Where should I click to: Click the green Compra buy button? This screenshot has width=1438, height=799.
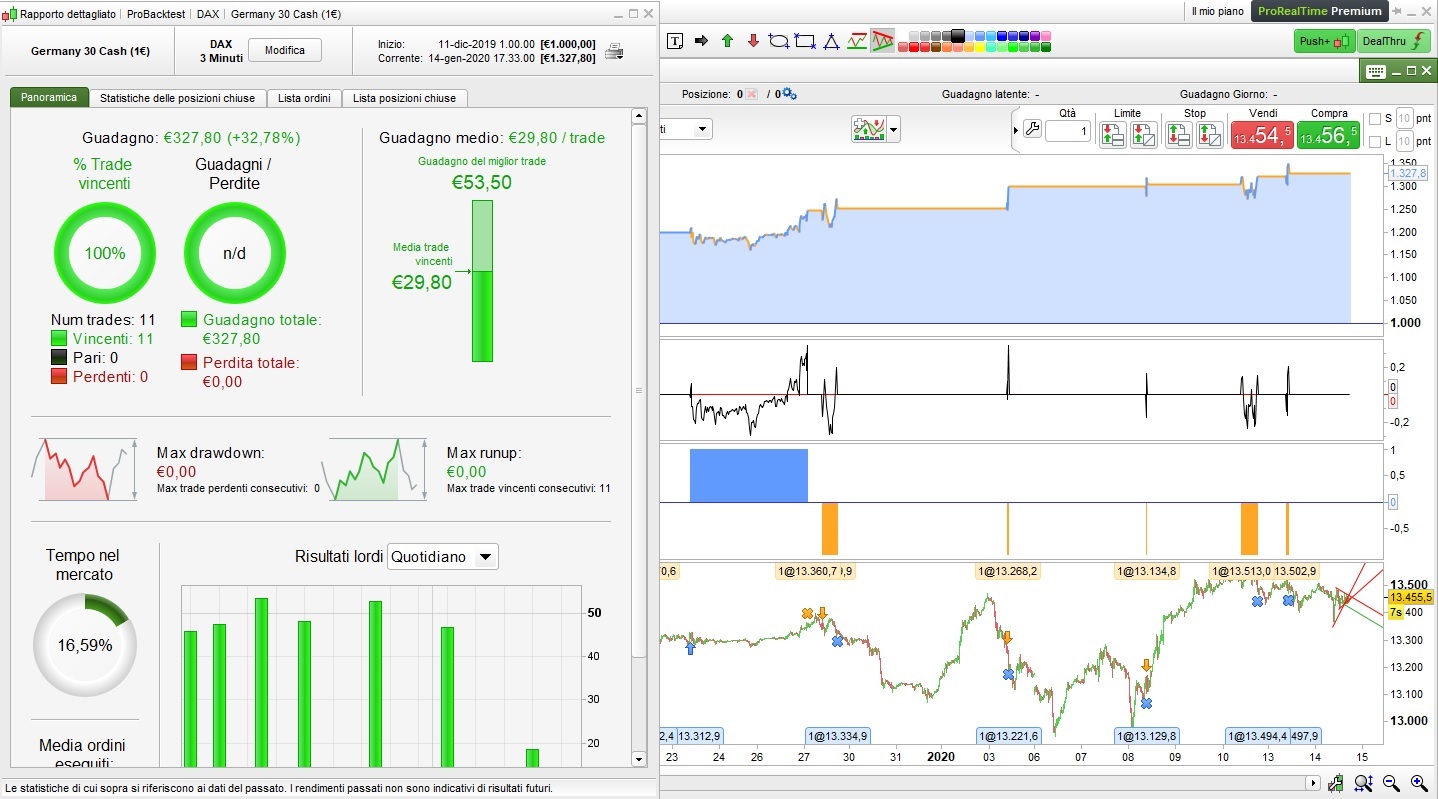(1329, 135)
